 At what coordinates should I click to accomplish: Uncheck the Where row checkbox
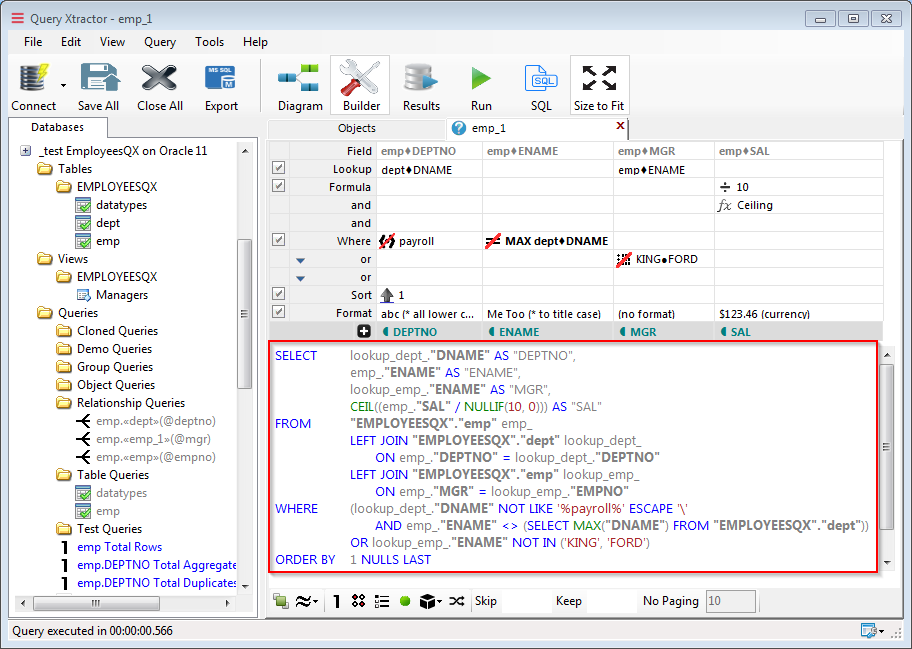tap(278, 240)
